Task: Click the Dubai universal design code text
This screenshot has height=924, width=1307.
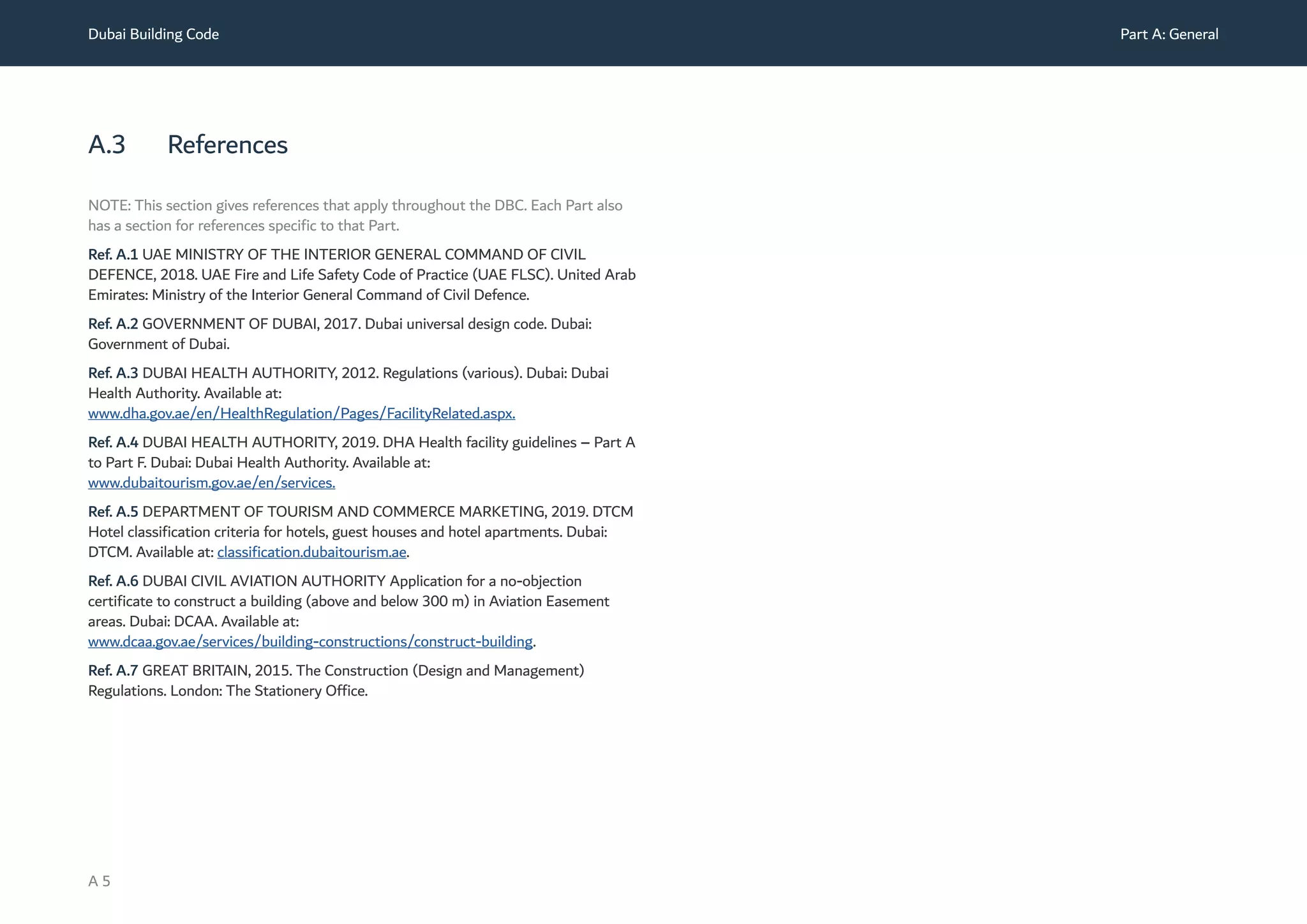Action: point(455,324)
